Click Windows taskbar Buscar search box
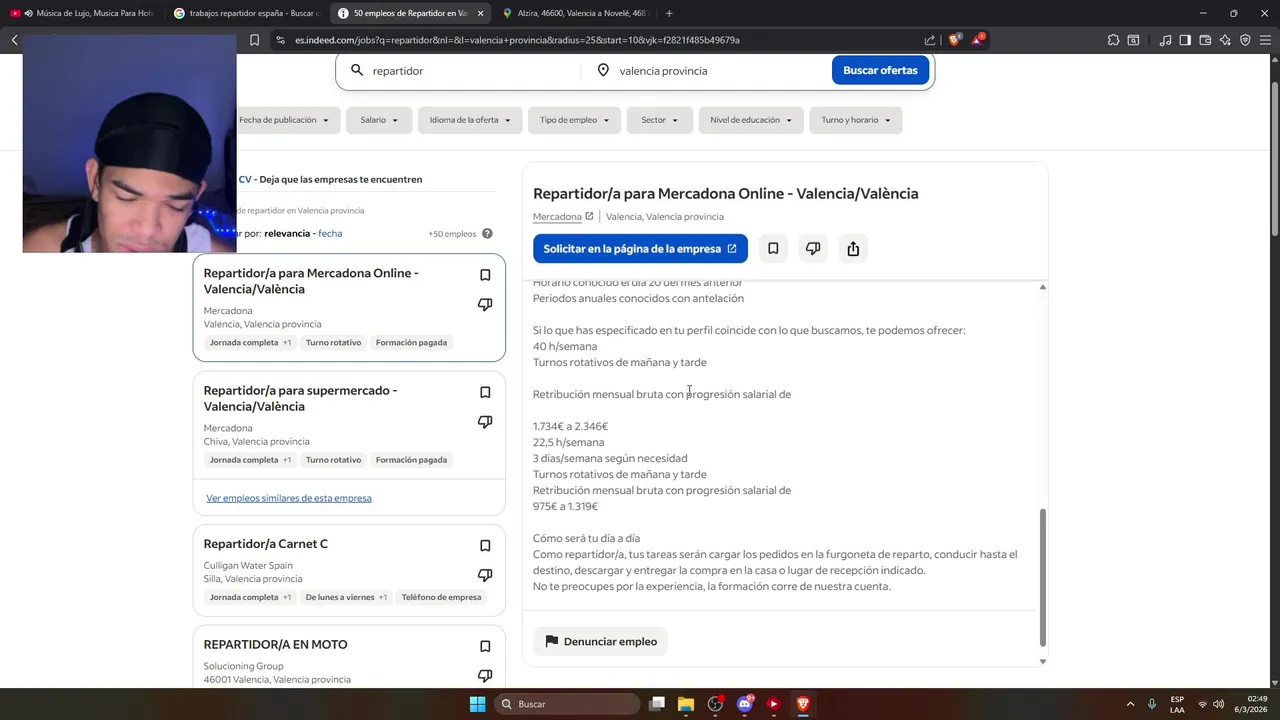The height and width of the screenshot is (720, 1280). 568,704
